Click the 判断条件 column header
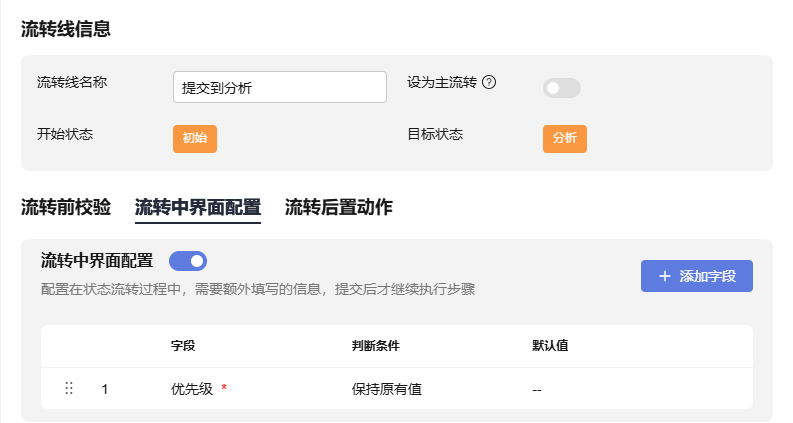 [x=376, y=346]
